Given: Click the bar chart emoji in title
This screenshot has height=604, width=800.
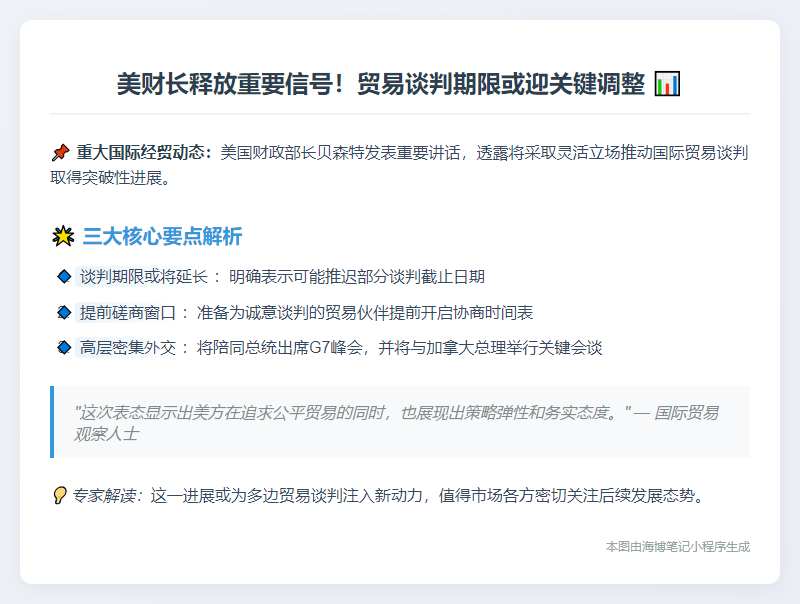Looking at the screenshot, I should tap(667, 84).
